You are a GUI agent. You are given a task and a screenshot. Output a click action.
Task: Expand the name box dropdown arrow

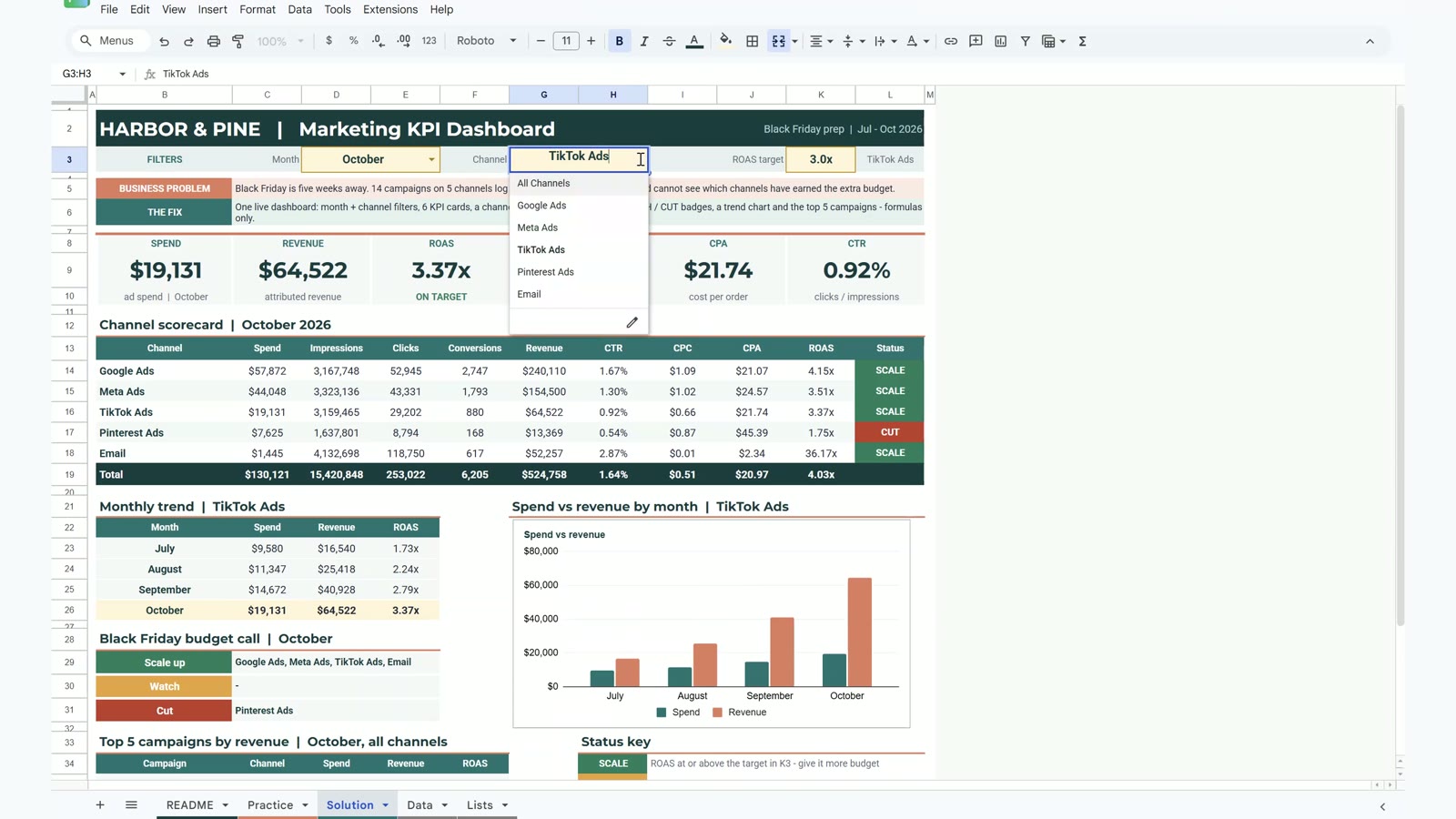click(x=122, y=74)
